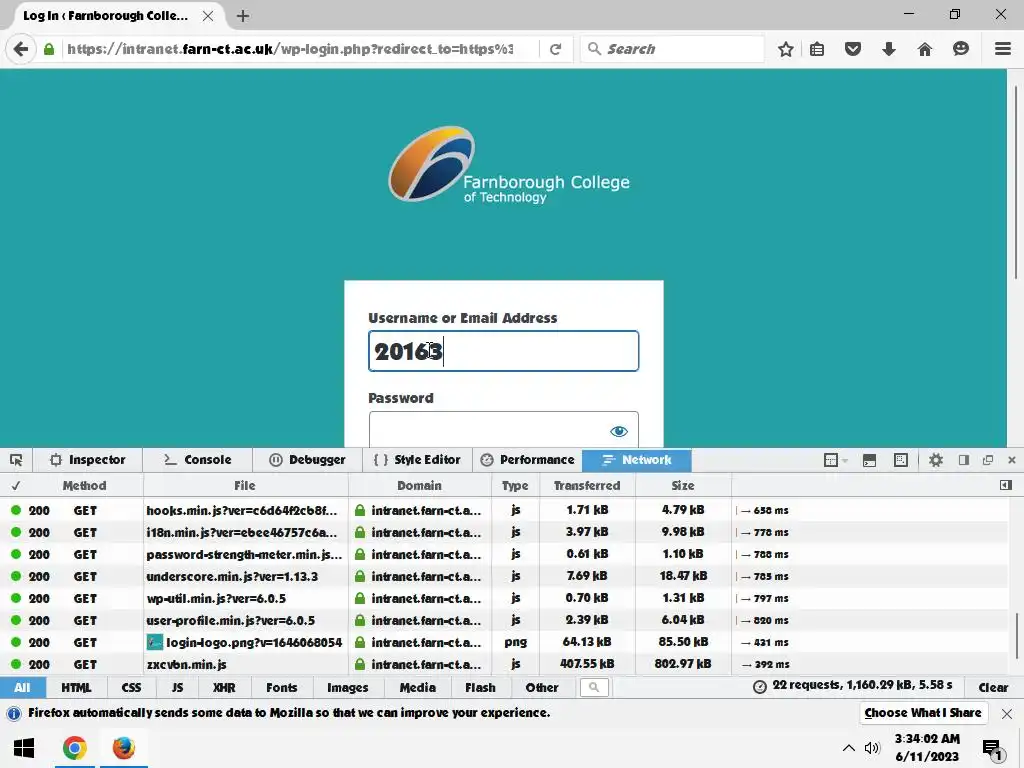This screenshot has width=1024, height=768.
Task: Sort requests by Domain column
Action: (419, 485)
